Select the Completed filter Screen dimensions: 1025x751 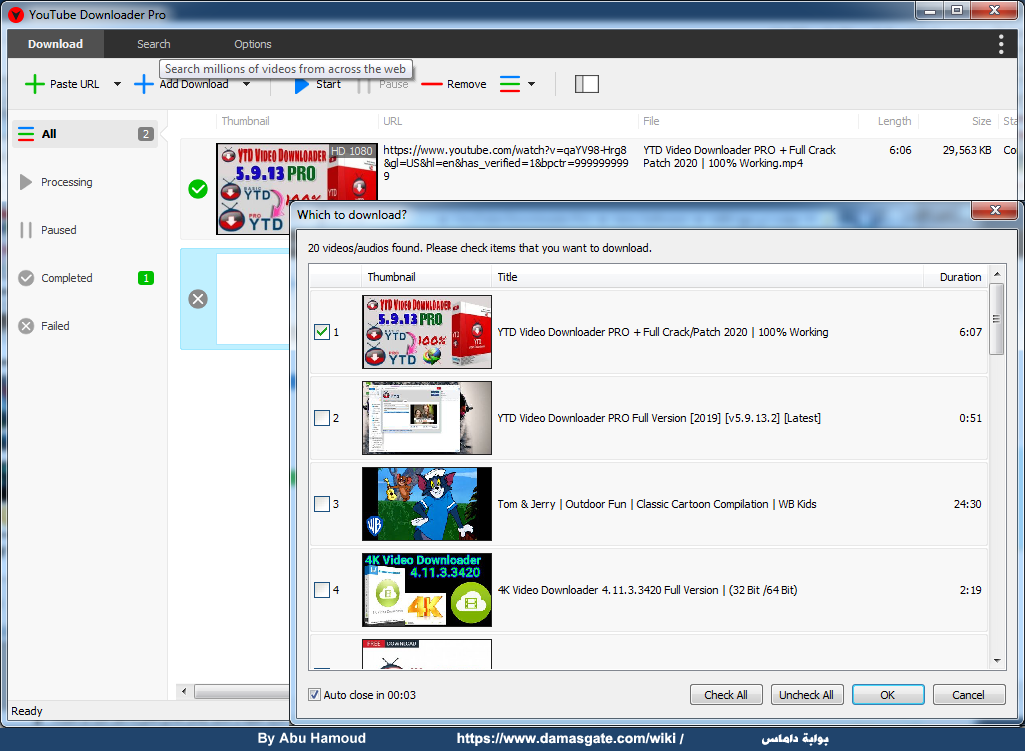[x=85, y=278]
